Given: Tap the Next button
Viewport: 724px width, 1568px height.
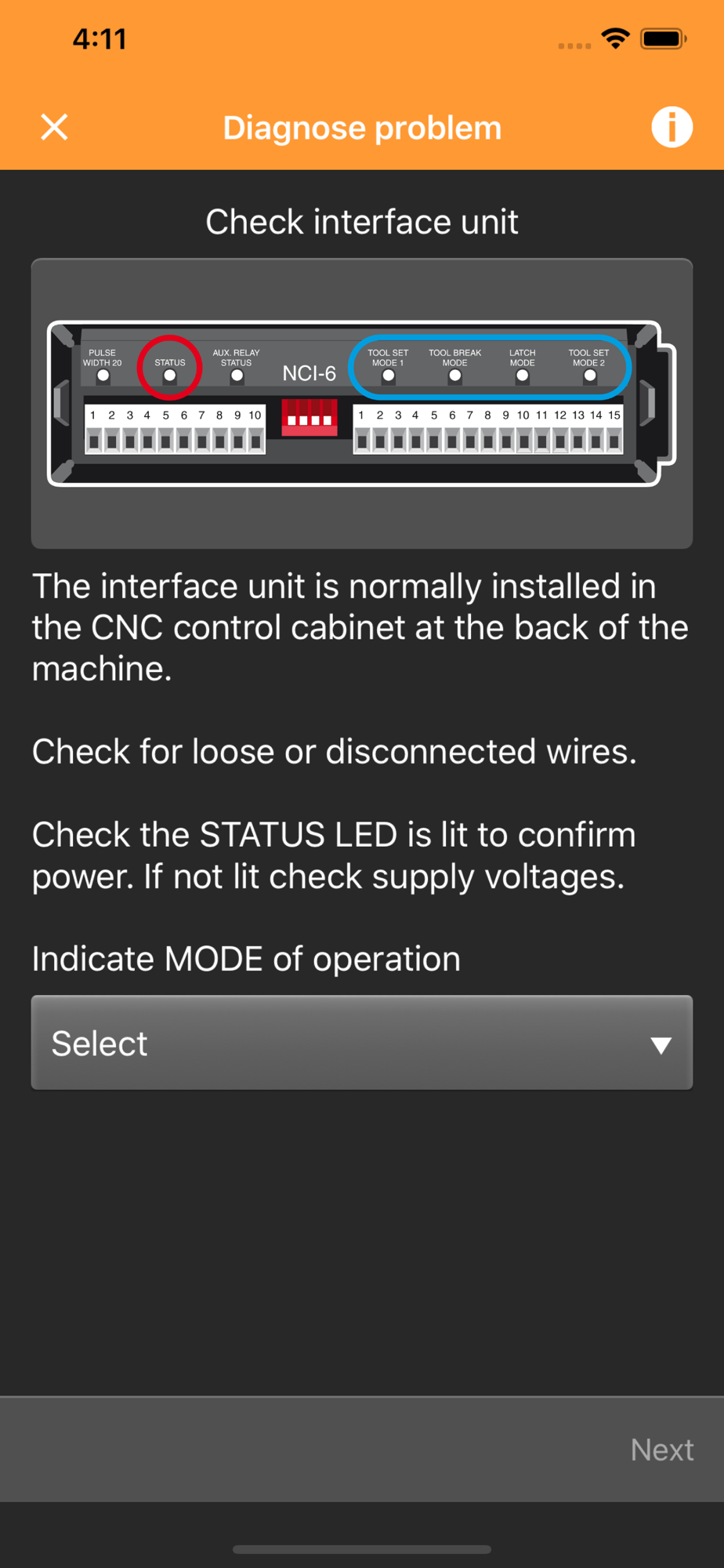Looking at the screenshot, I should [662, 1450].
